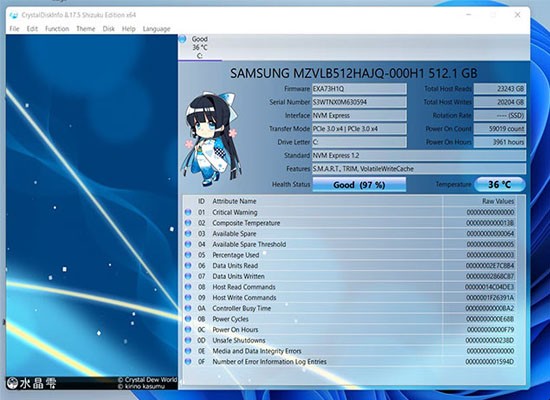This screenshot has height=400, width=550.
Task: Click the Power On Hours value 3961 hours
Action: (500, 142)
